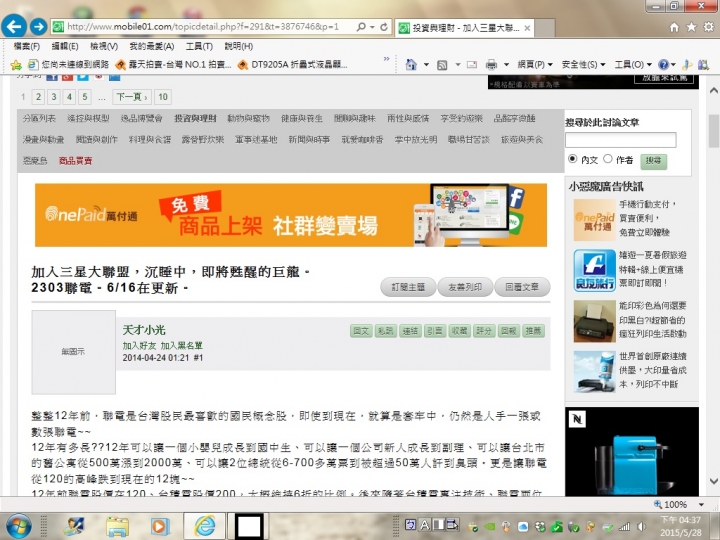Click the 引言 quote button

435,331
